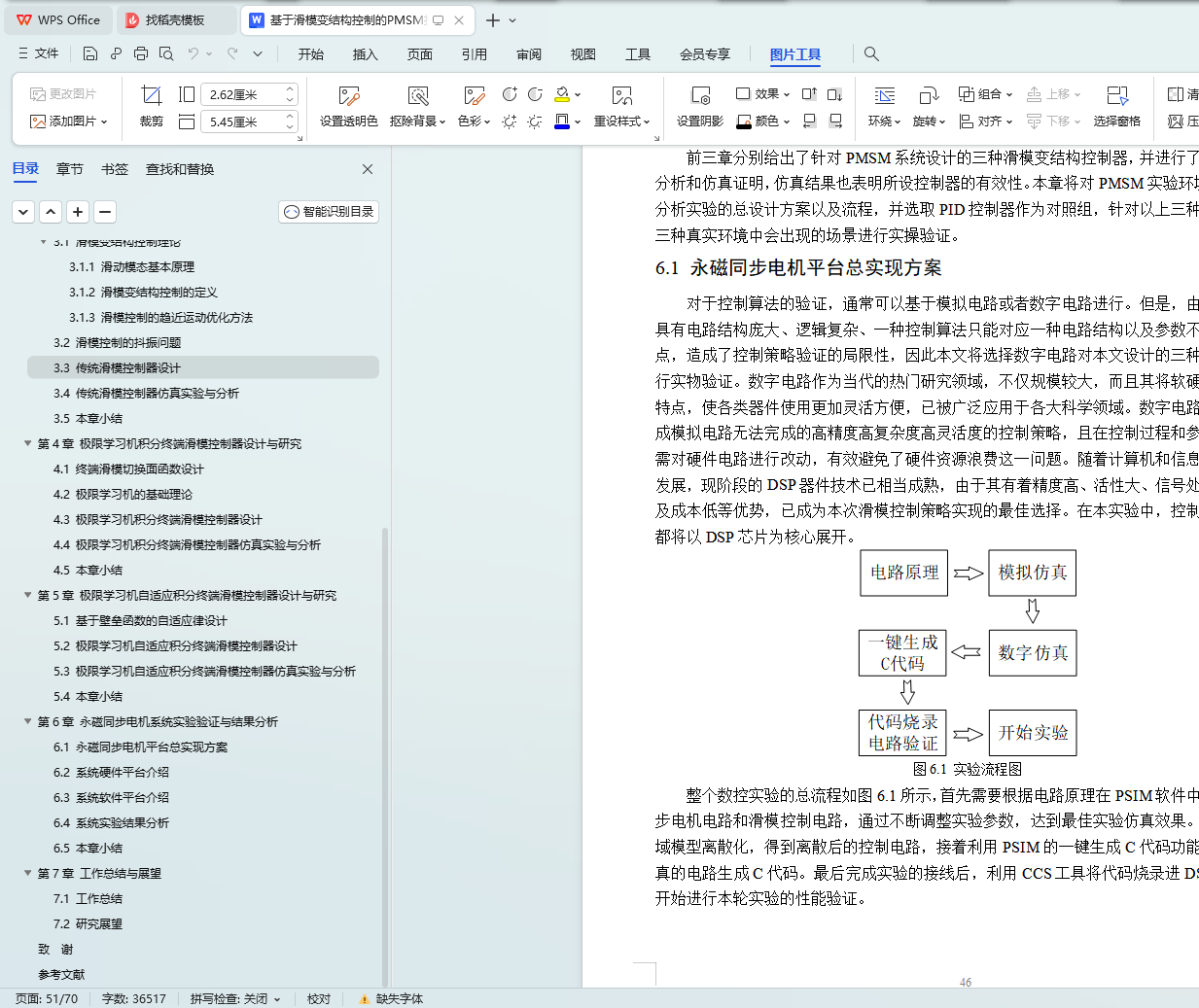Switch to the 审阅 (Review) ribbon tab
The height and width of the screenshot is (1008, 1199).
click(529, 54)
